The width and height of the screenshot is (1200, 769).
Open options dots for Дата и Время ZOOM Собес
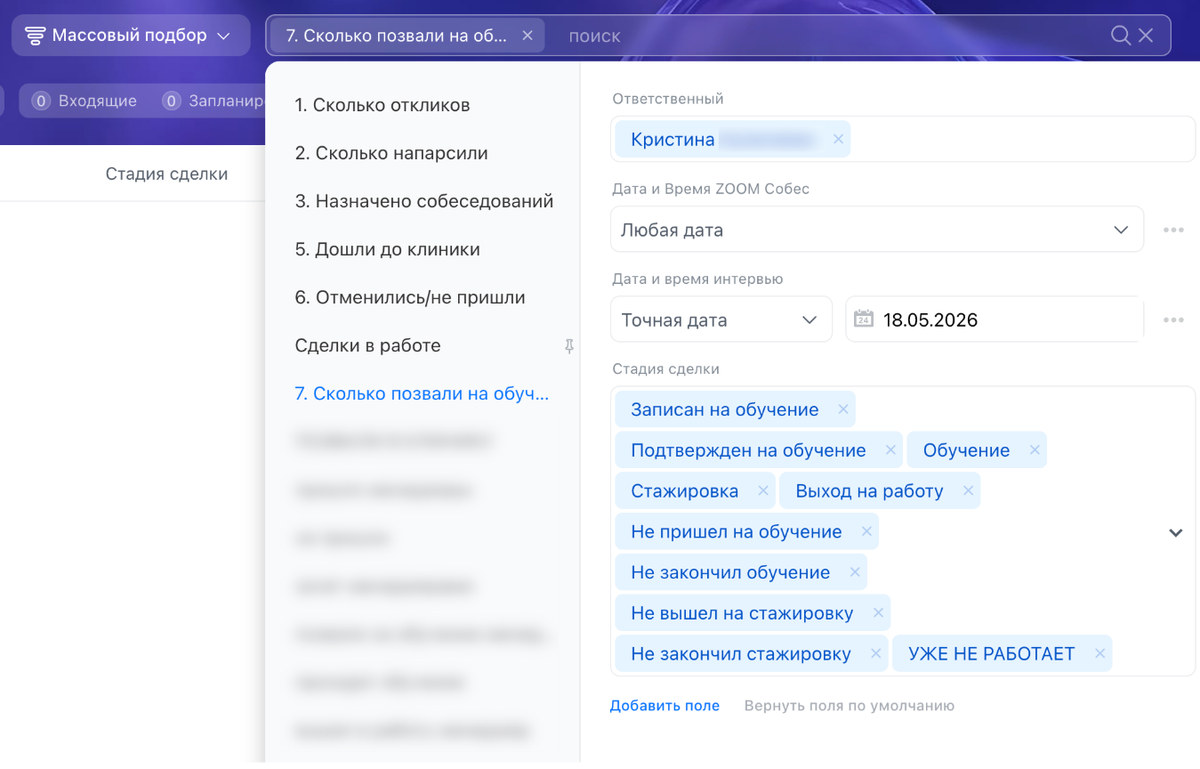pyautogui.click(x=1173, y=230)
